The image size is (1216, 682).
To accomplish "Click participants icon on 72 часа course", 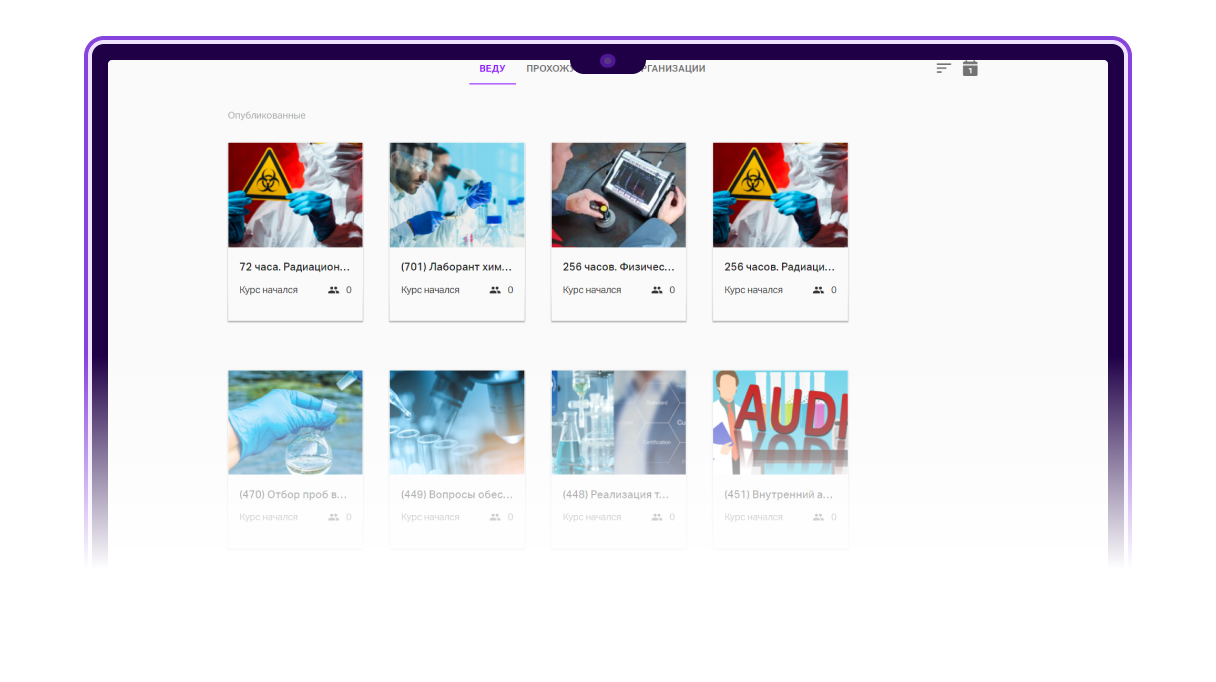I will click(334, 290).
